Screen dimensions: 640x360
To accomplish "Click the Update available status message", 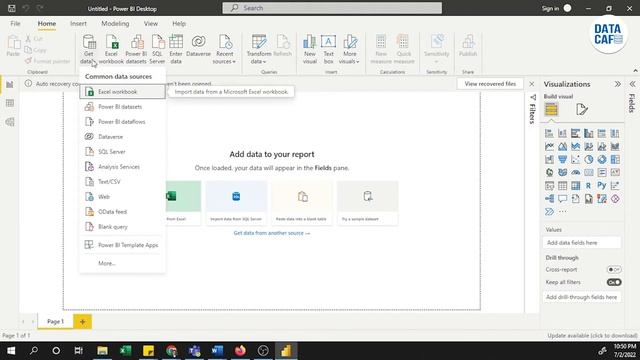I will pyautogui.click(x=592, y=336).
